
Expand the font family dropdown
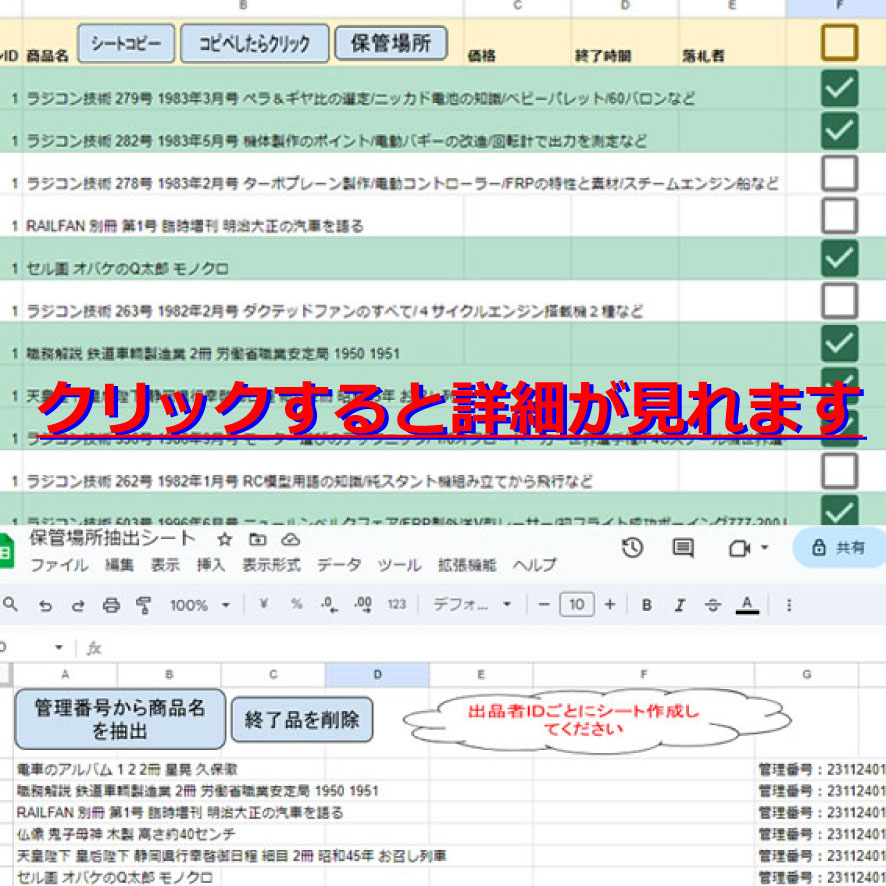pyautogui.click(x=472, y=605)
